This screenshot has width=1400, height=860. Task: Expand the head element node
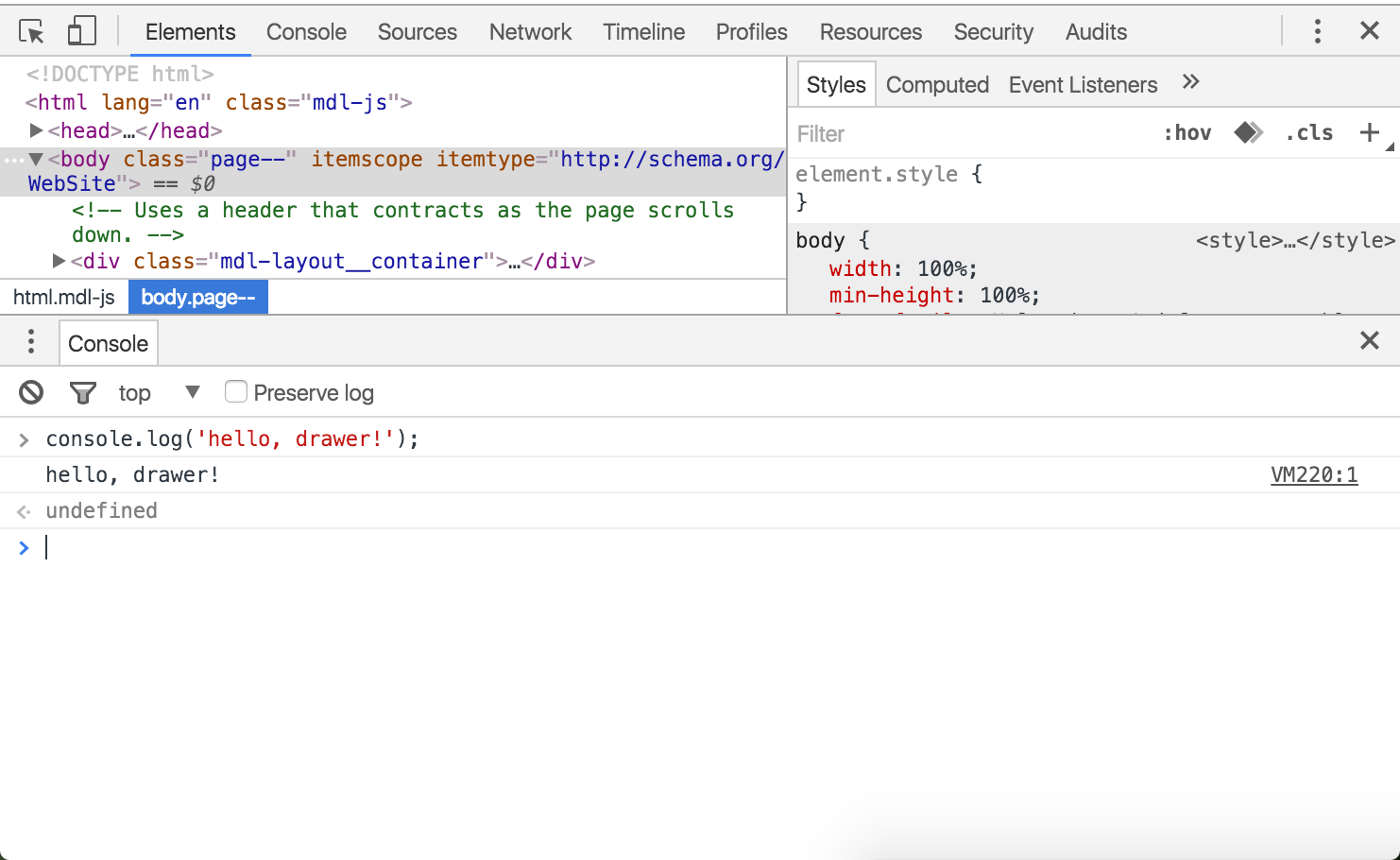[36, 130]
